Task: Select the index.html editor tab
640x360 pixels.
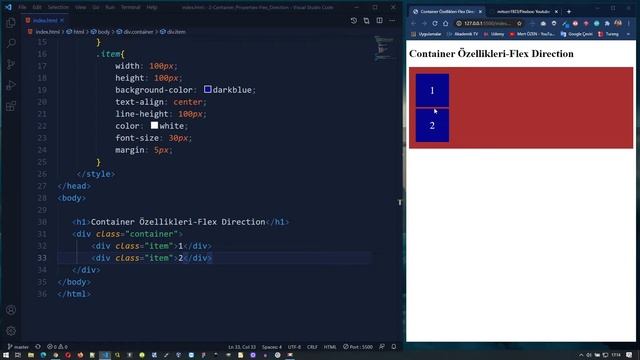Action: click(44, 20)
